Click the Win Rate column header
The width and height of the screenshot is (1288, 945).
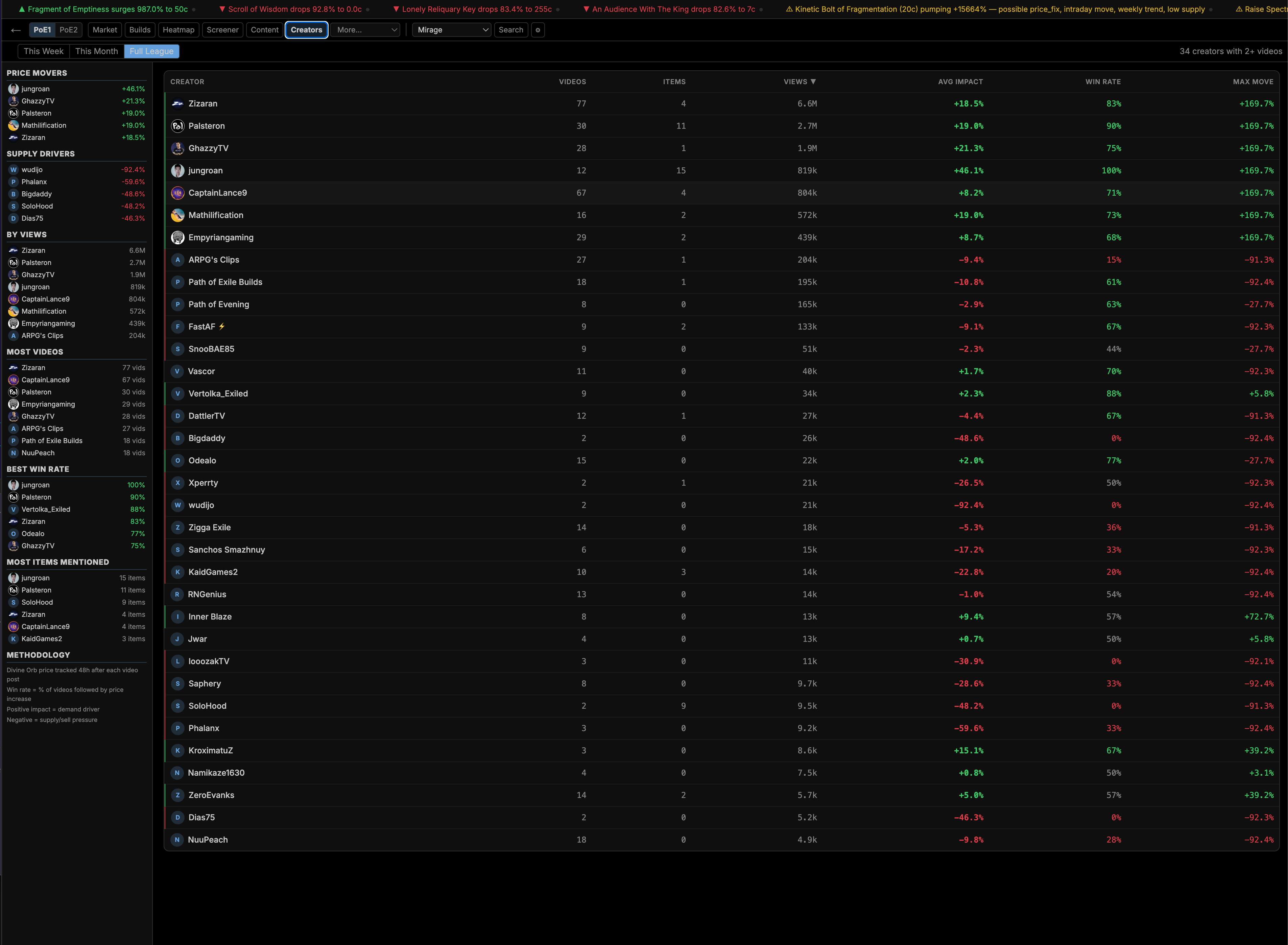click(x=1103, y=82)
